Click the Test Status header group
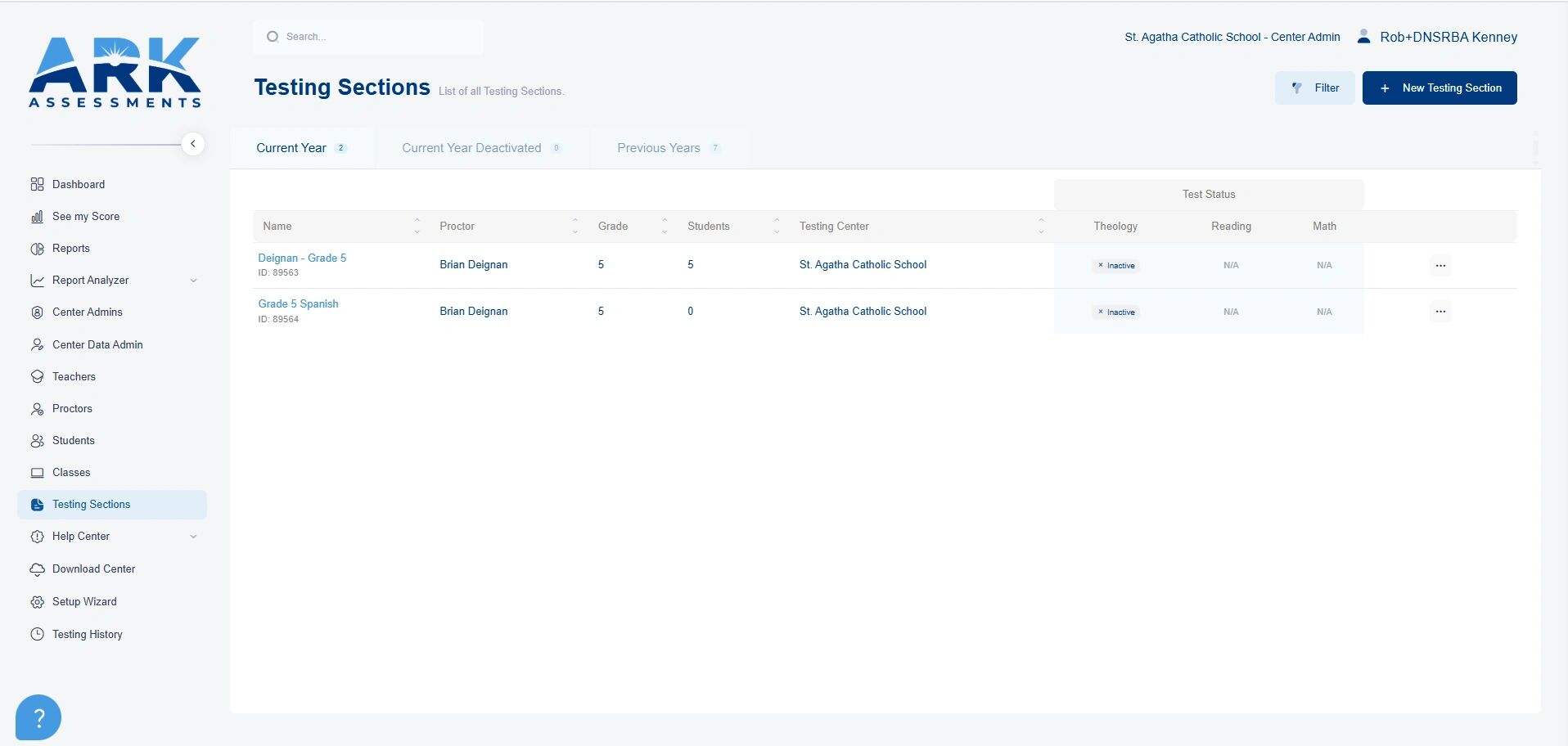Viewport: 1568px width, 746px height. [x=1209, y=195]
